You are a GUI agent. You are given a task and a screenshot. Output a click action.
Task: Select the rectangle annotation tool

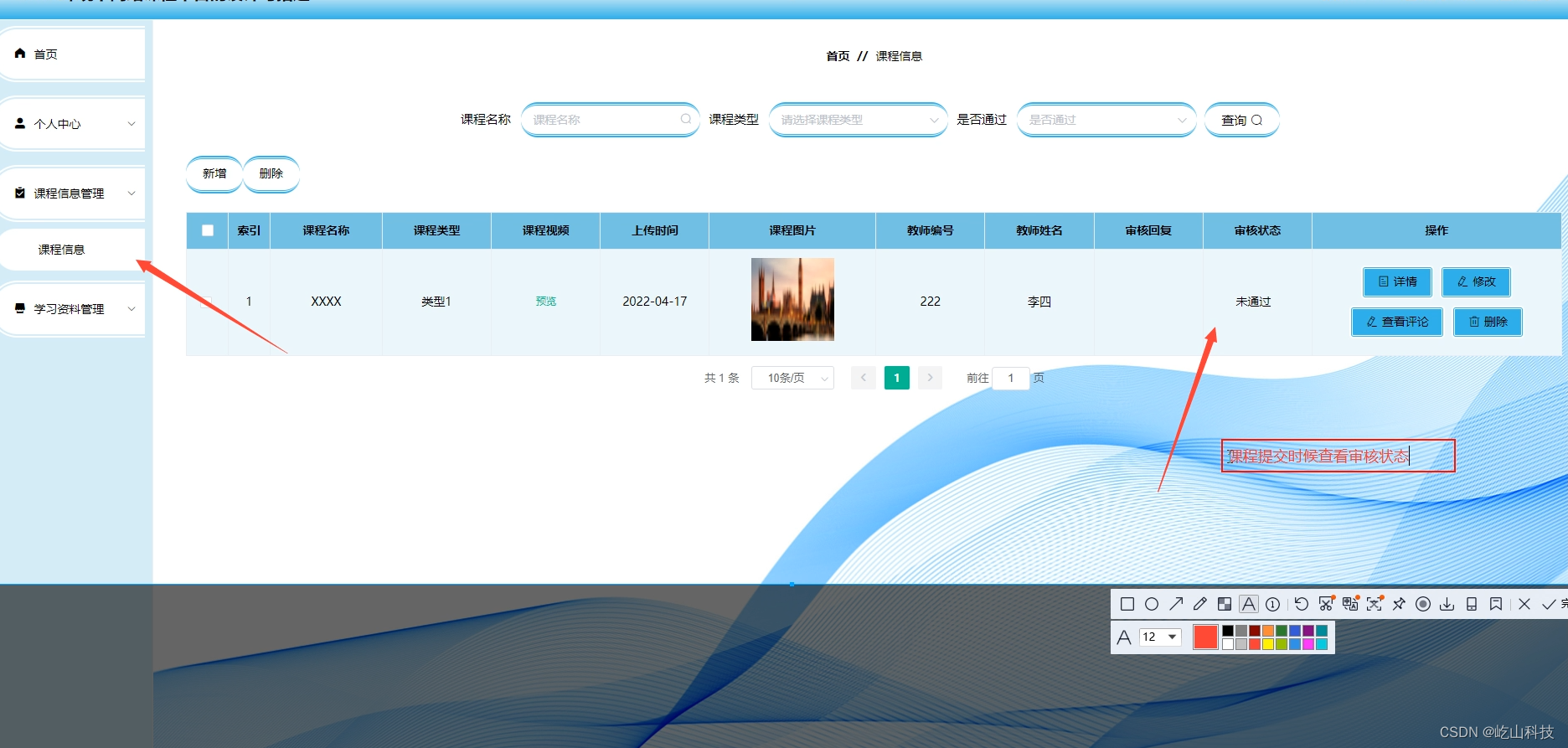[1127, 604]
